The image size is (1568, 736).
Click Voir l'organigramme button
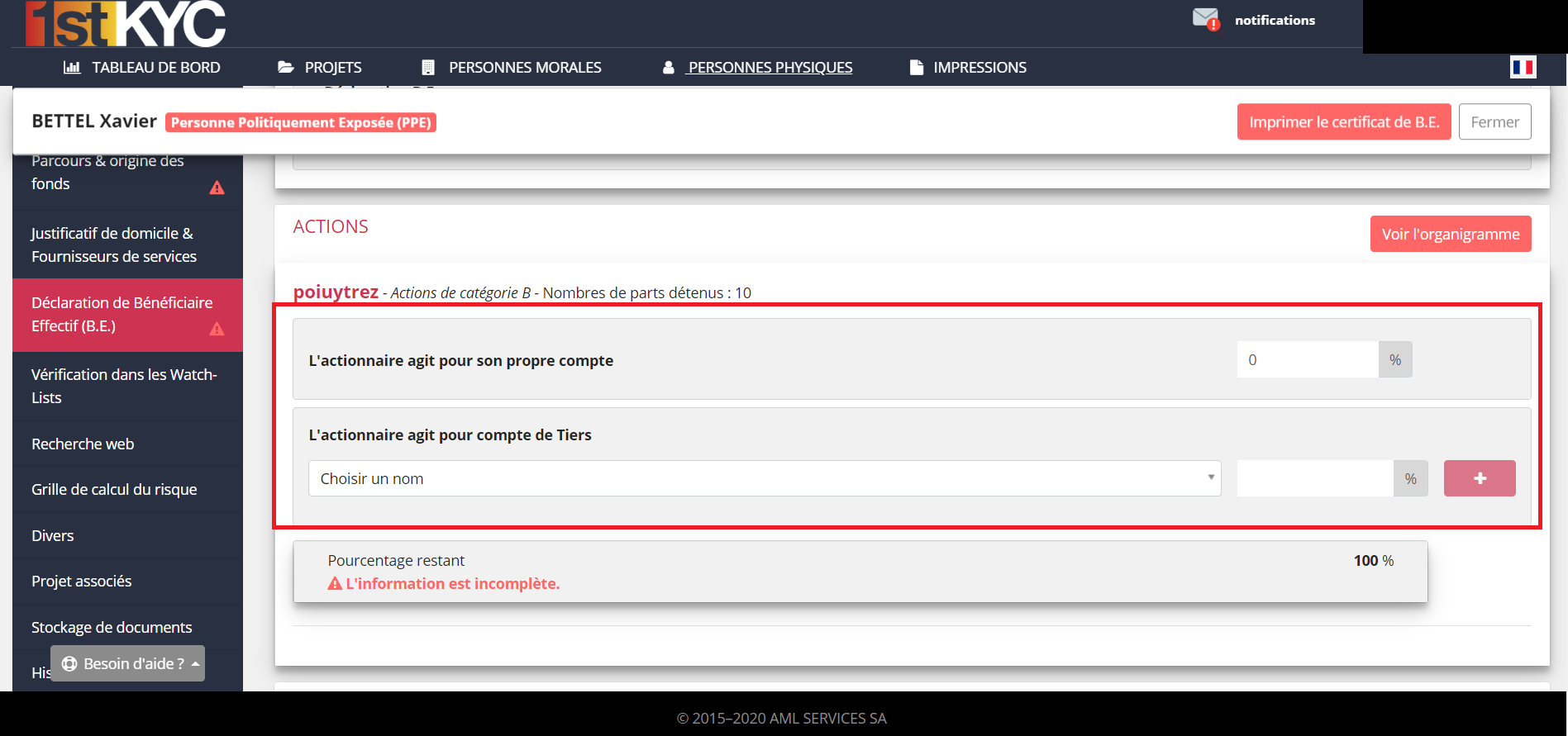[1451, 234]
